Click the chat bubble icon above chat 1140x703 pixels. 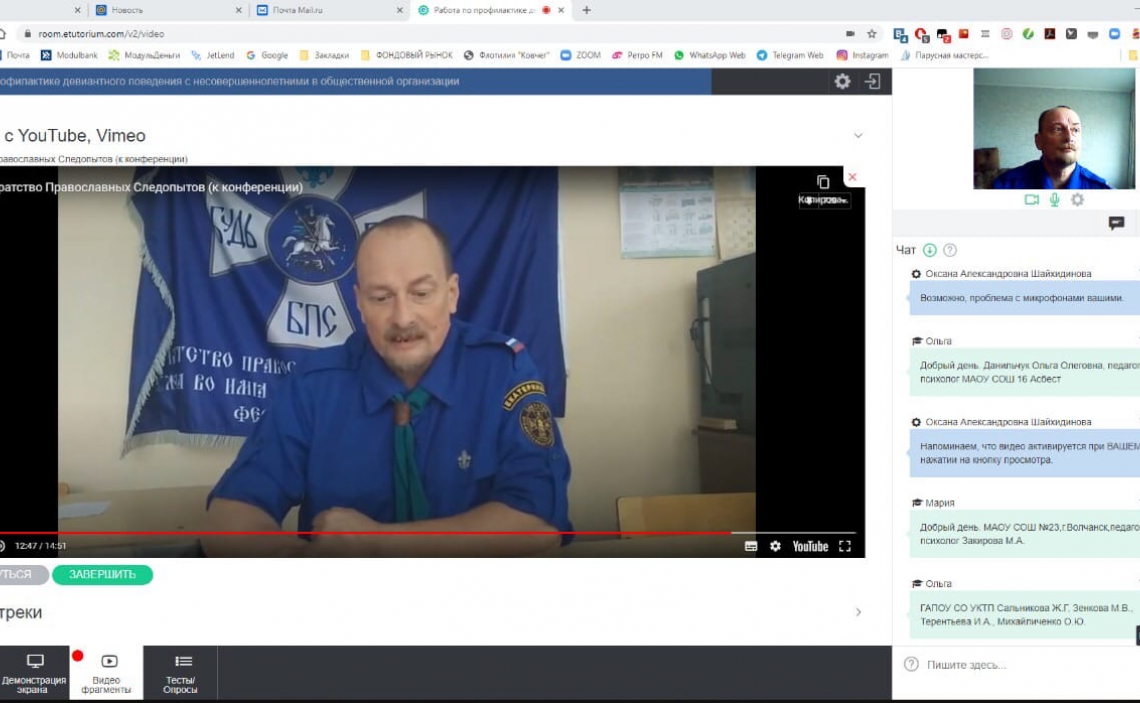point(1116,223)
